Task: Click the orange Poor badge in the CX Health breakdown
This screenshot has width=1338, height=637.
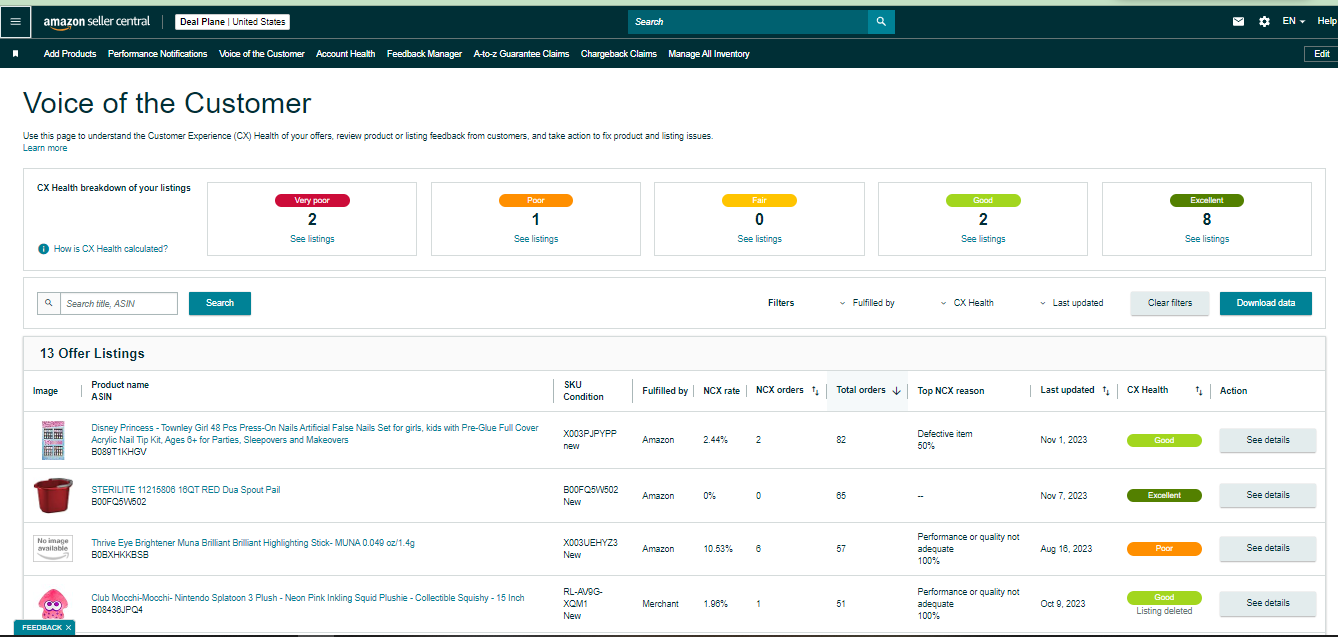Action: tap(536, 200)
